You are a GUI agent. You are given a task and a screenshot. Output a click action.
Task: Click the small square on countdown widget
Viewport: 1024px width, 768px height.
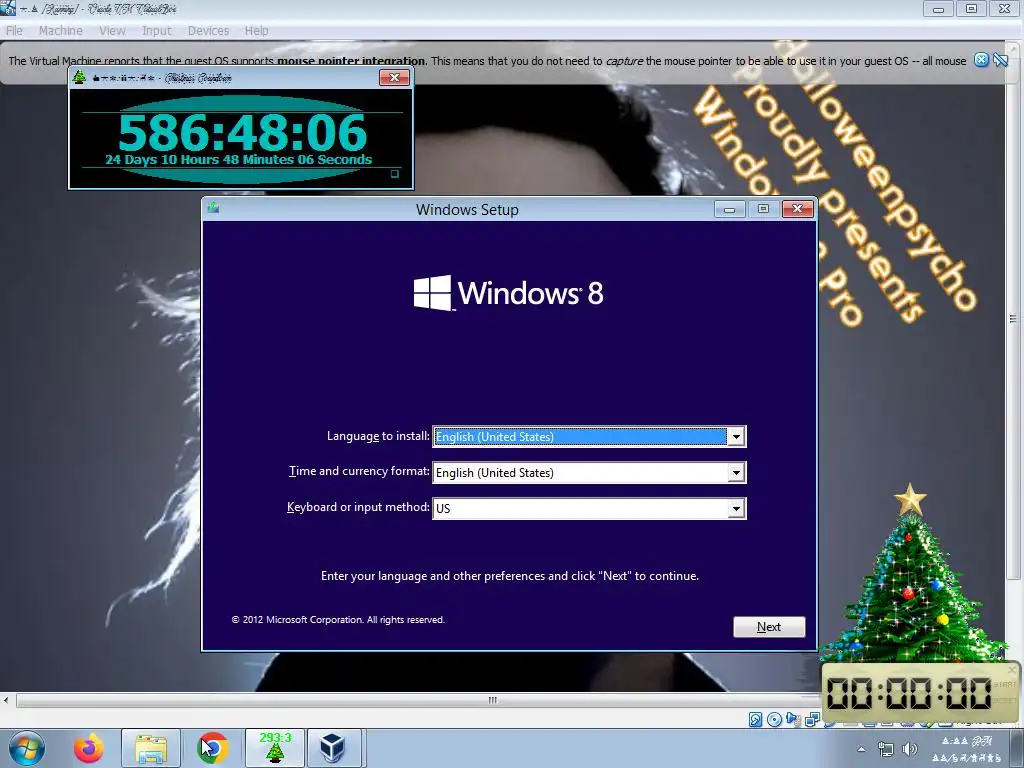click(394, 174)
